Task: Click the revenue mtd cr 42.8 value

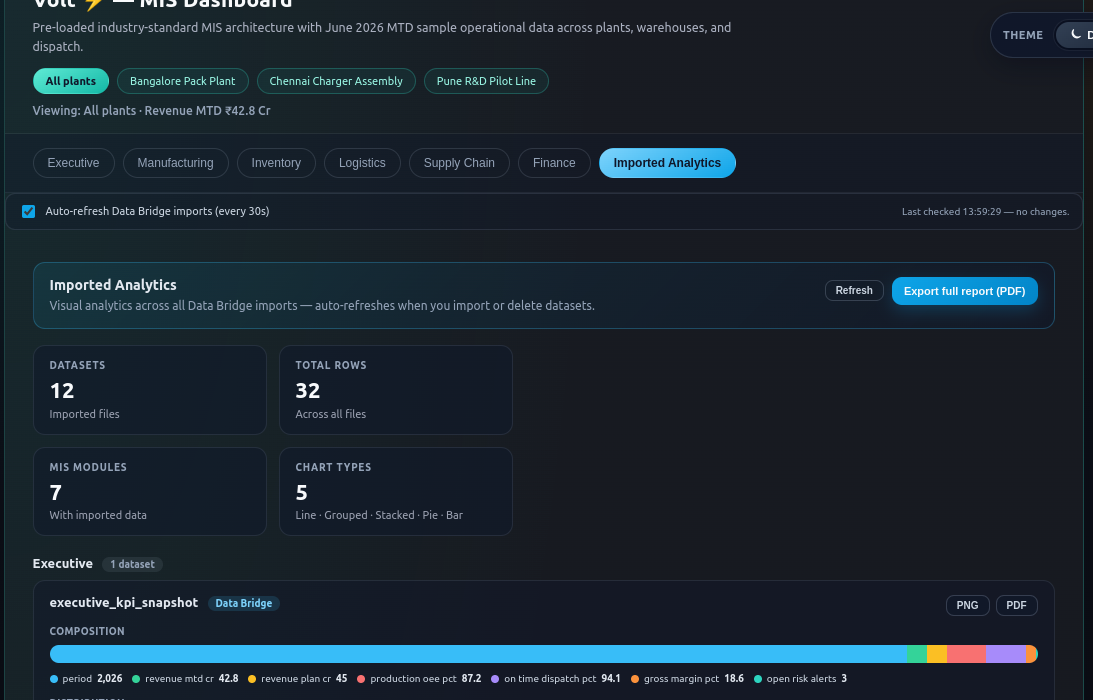Action: [229, 678]
